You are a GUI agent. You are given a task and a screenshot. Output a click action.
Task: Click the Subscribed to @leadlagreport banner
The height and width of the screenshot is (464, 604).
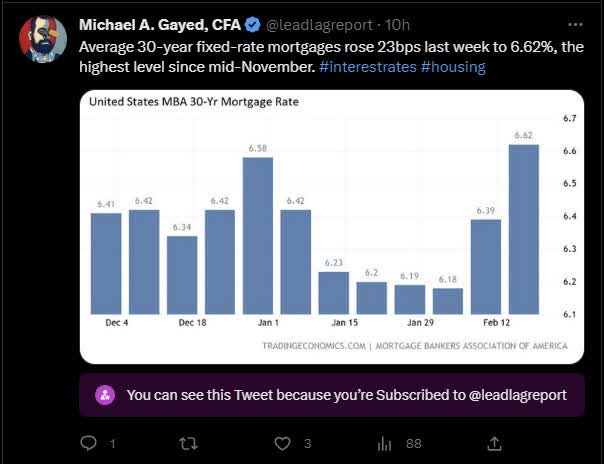(x=346, y=395)
